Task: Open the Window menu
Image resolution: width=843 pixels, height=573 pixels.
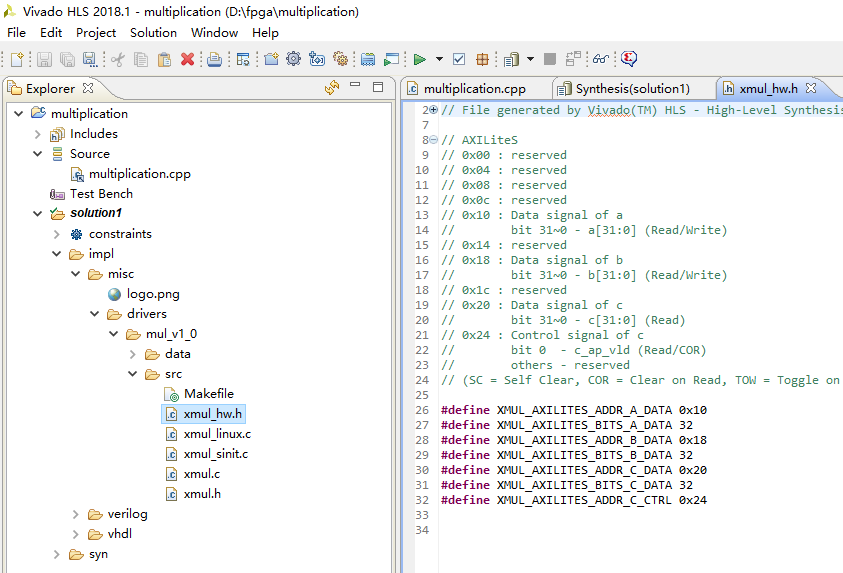Action: pyautogui.click(x=215, y=33)
